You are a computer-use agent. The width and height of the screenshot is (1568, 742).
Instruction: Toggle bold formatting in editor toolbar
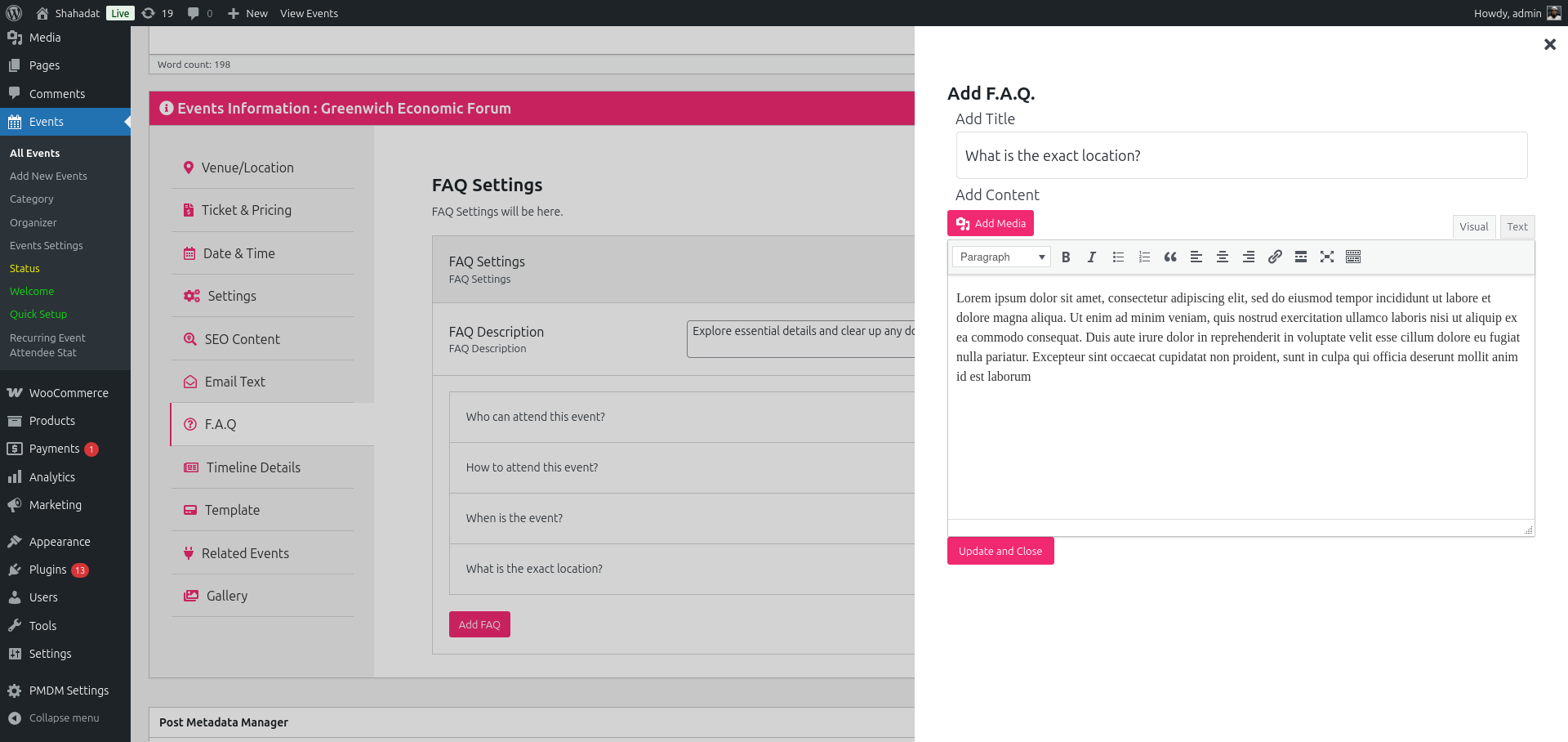(x=1066, y=257)
